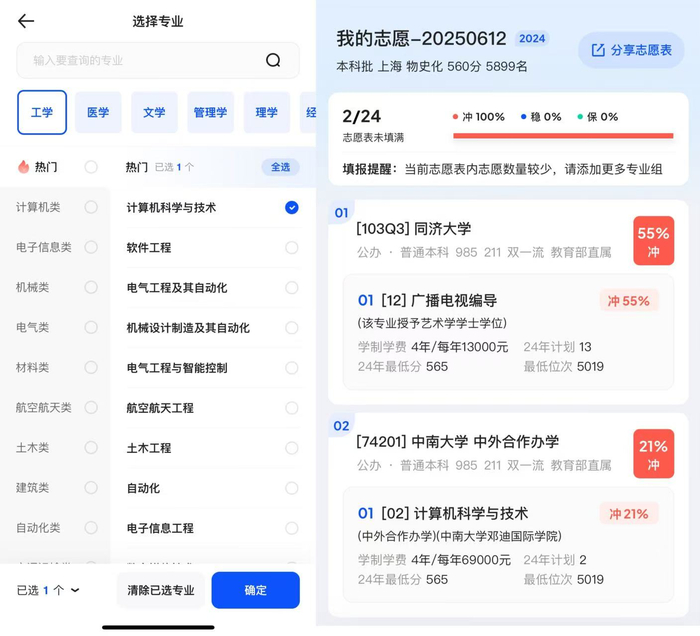Select the 材料类 radio button
Screen dimensions: 700x636
(91, 367)
